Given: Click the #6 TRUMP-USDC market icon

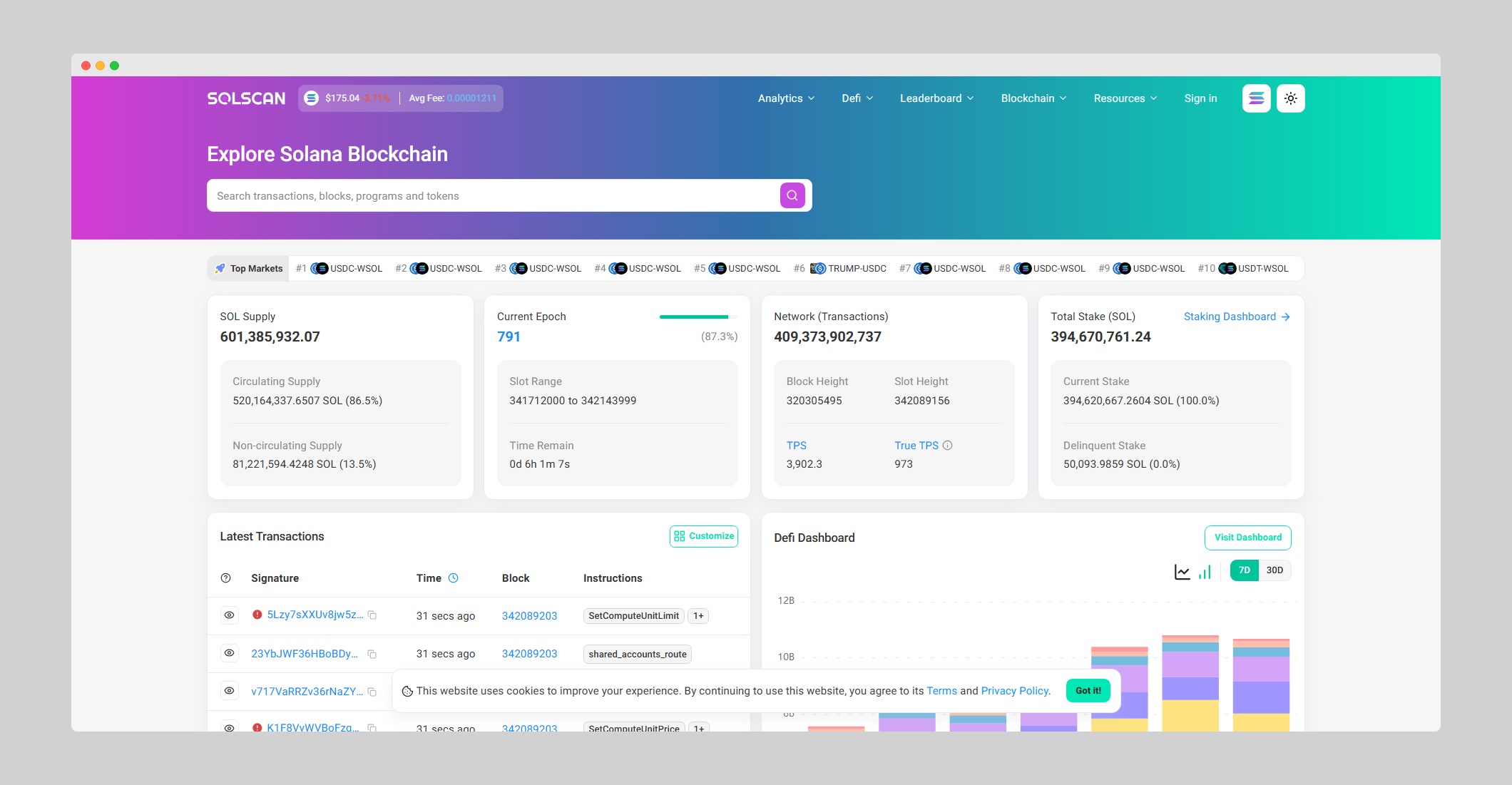Looking at the screenshot, I should point(817,269).
